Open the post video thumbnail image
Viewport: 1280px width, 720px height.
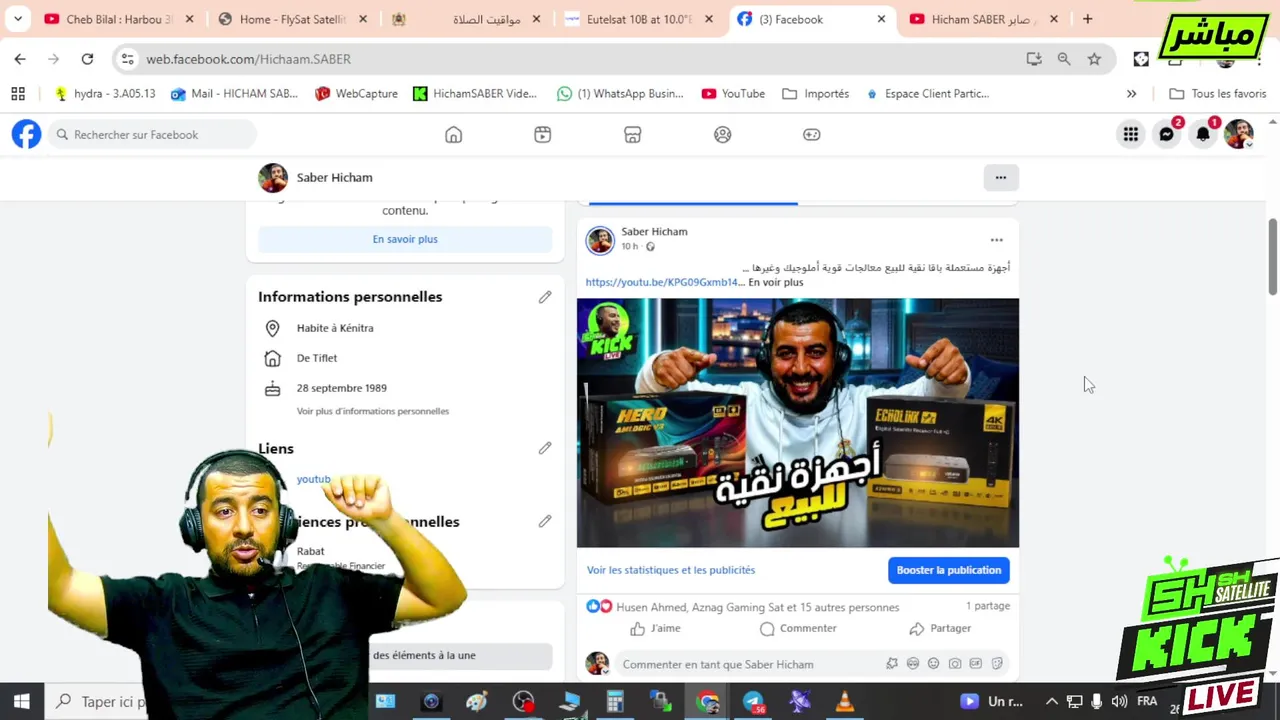(x=798, y=423)
